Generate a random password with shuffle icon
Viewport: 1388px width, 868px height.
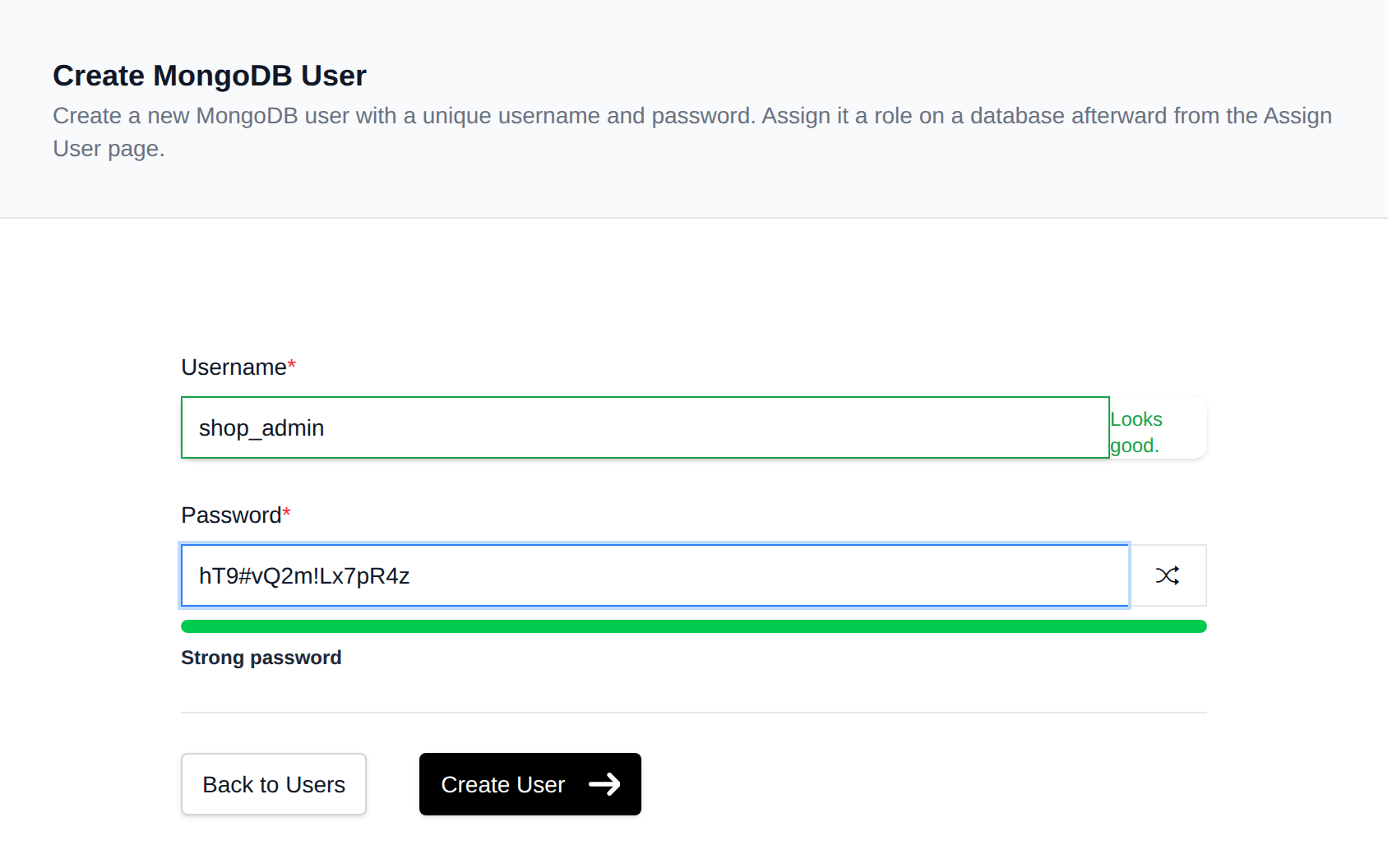tap(1168, 575)
